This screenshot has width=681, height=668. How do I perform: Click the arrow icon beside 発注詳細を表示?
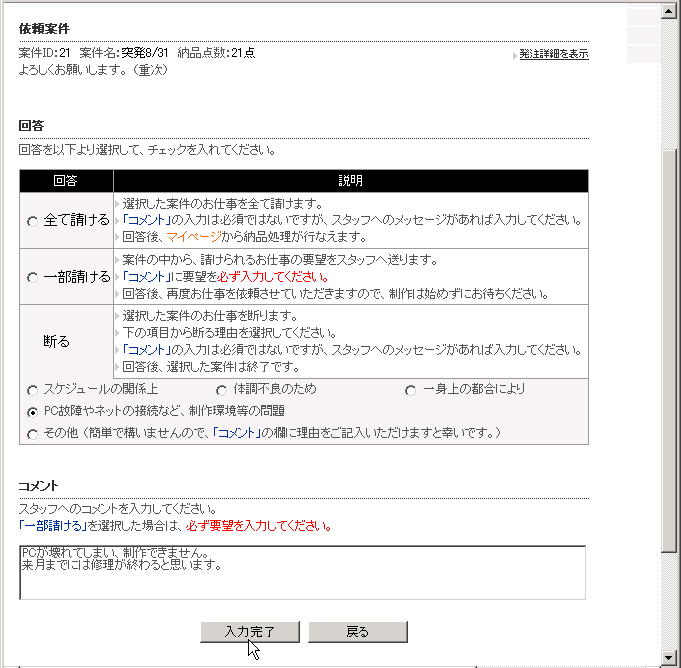click(514, 55)
